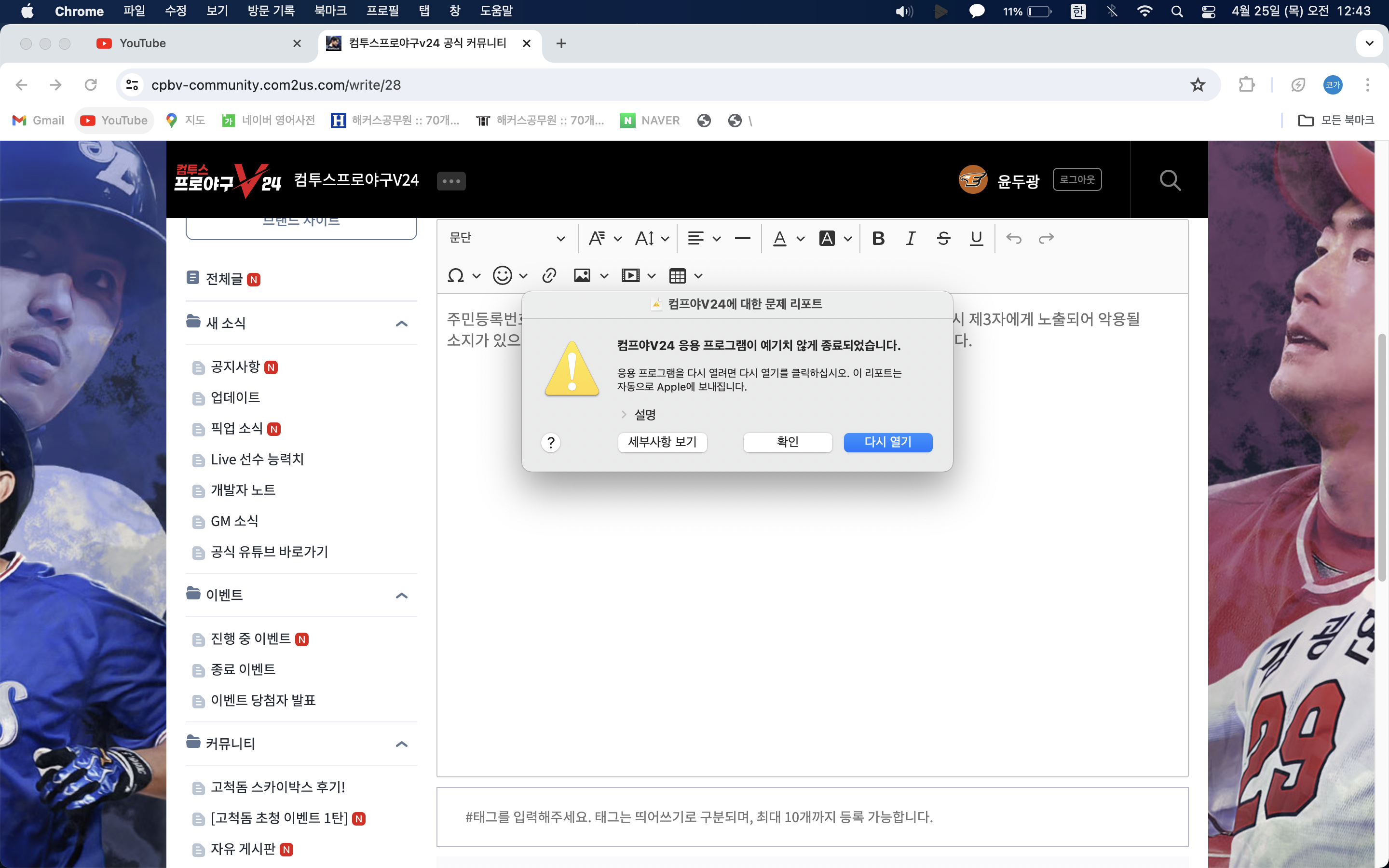Click the help question mark in dialog
Viewport: 1389px width, 868px height.
(x=550, y=443)
